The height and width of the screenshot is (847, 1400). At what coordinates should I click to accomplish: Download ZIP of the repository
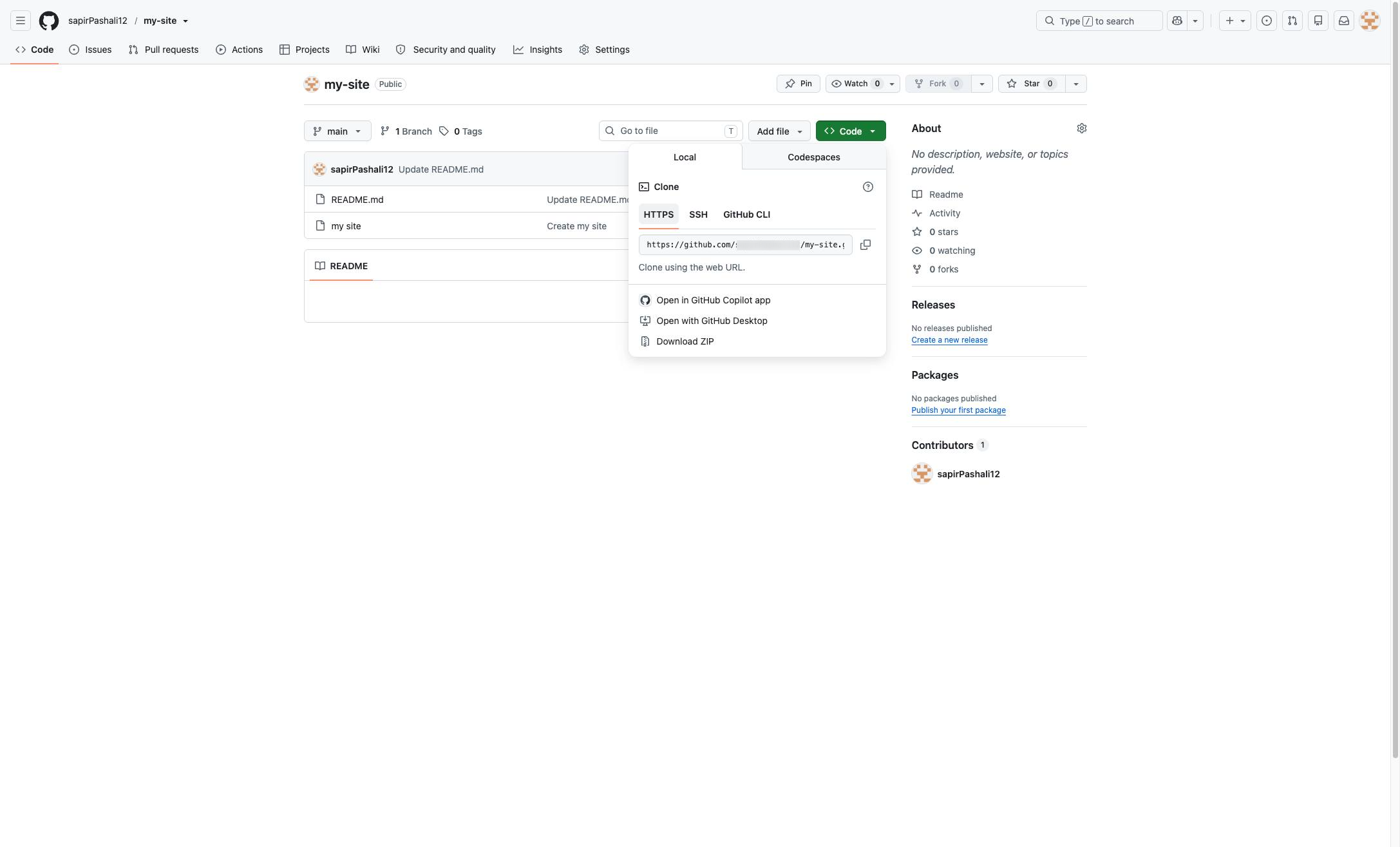pyautogui.click(x=757, y=341)
